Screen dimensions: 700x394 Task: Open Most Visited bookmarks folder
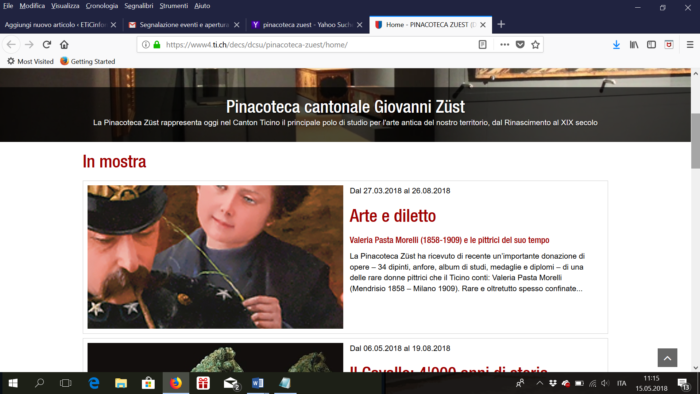(30, 61)
